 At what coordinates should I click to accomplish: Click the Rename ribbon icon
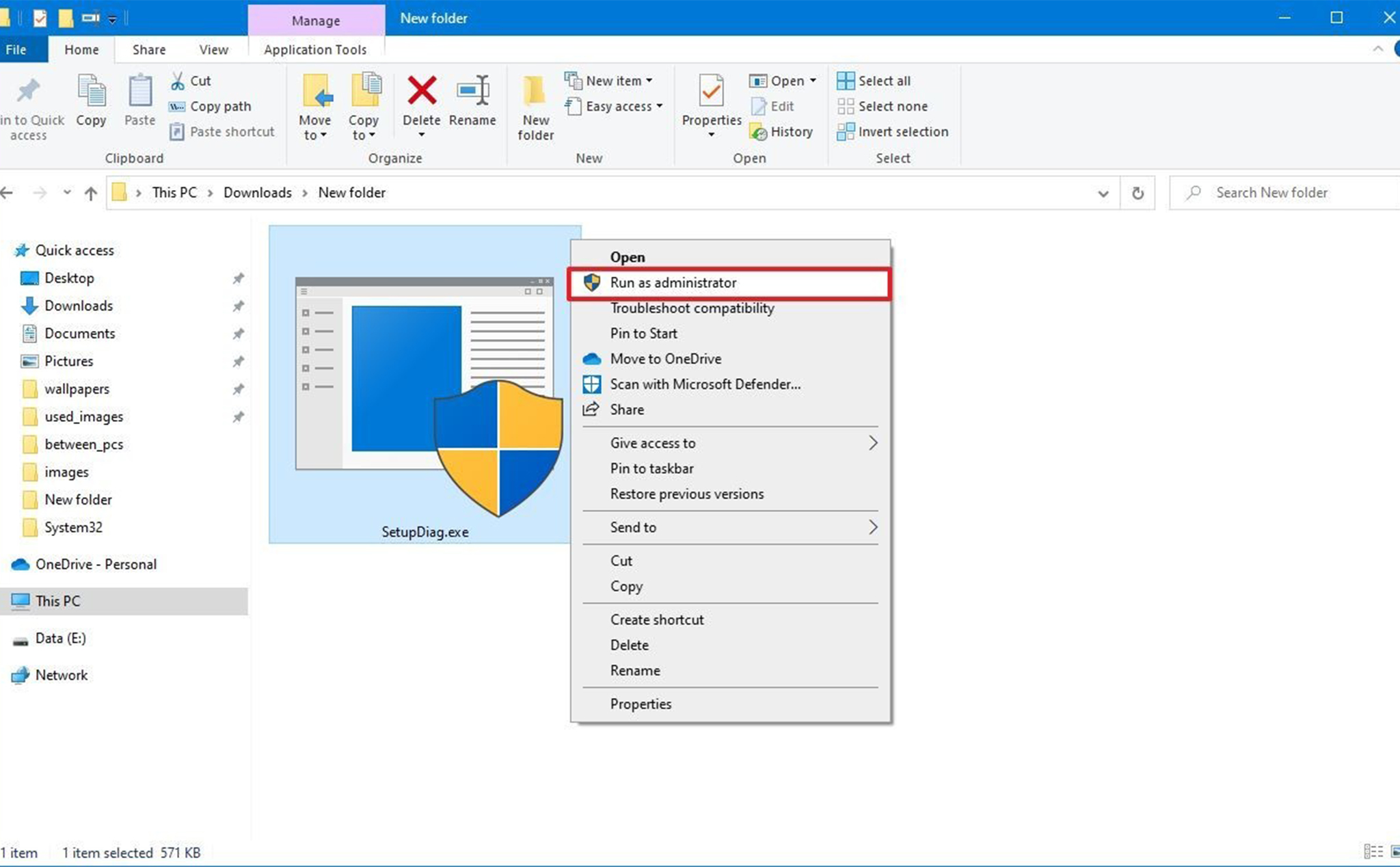[472, 90]
